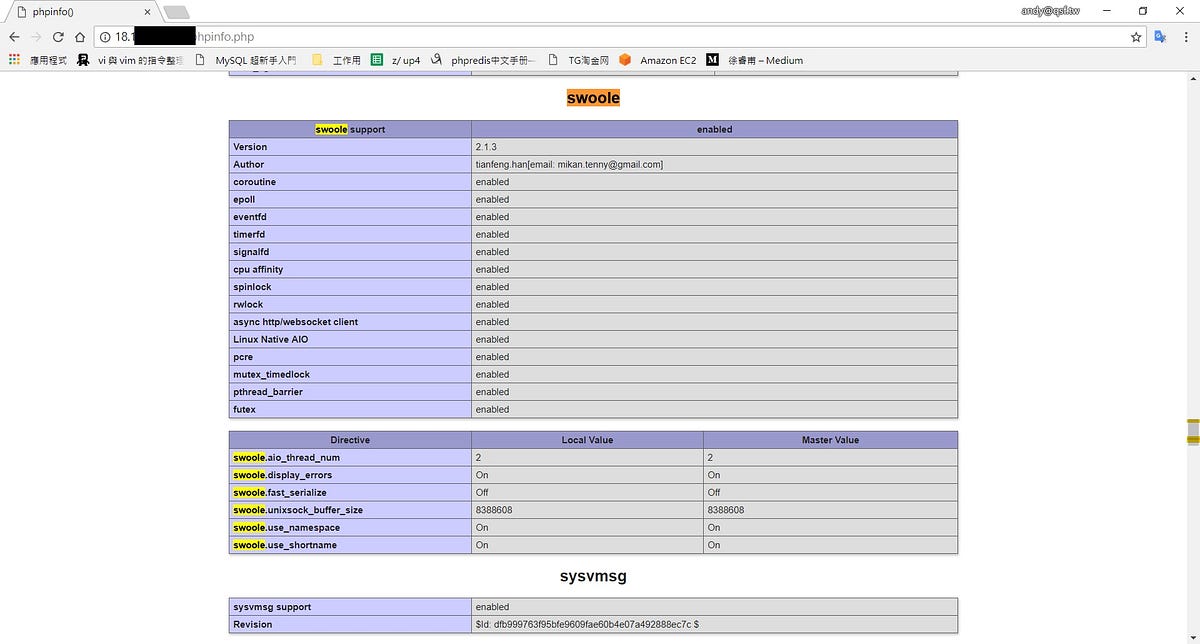Screen dimensions: 1200x644
Task: Click the forward navigation arrow
Action: [36, 35]
